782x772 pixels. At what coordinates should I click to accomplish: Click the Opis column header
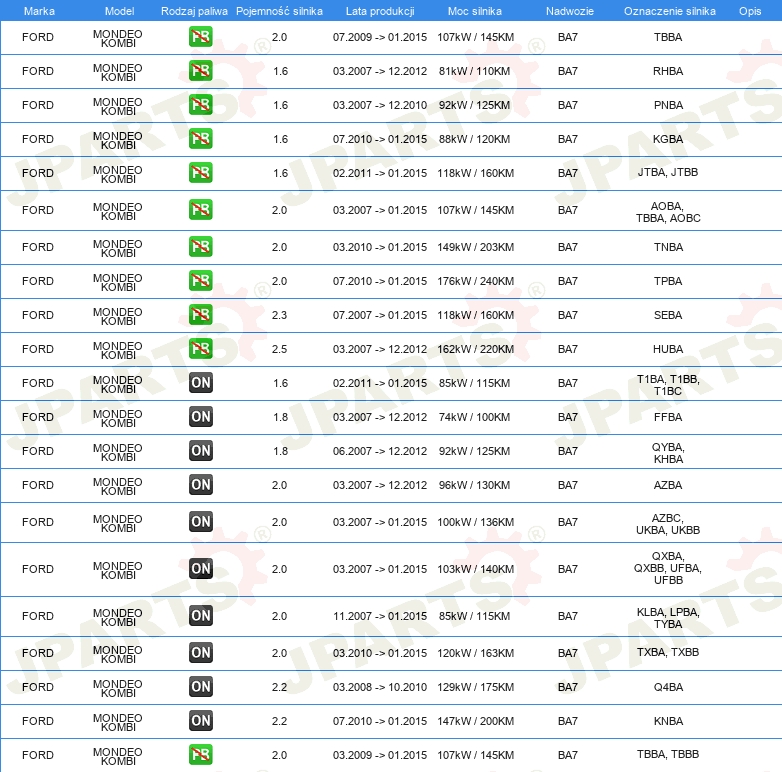[749, 10]
